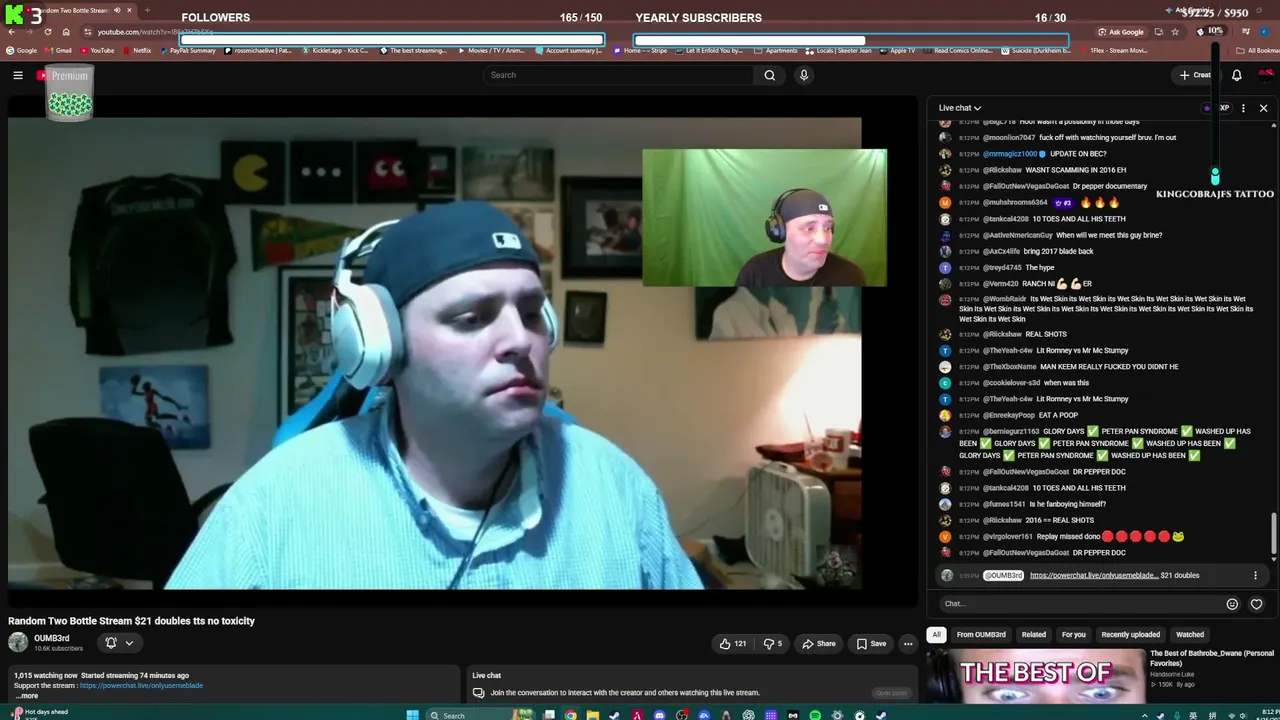Viewport: 1280px width, 720px height.
Task: Click the browser back arrow
Action: (x=12, y=32)
